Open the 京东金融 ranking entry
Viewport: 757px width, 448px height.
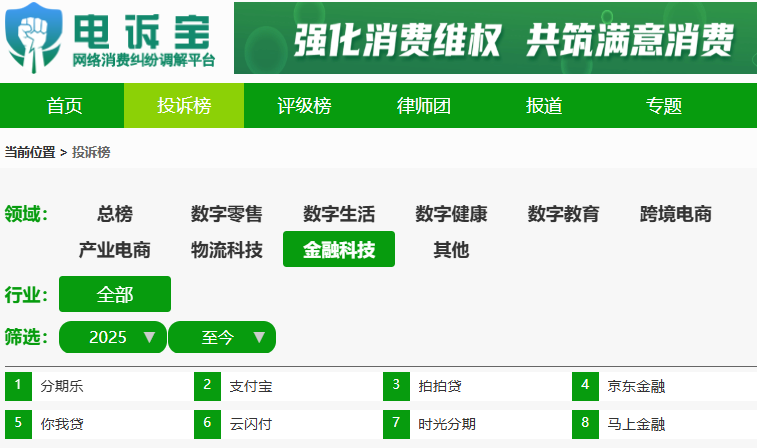pyautogui.click(x=636, y=386)
